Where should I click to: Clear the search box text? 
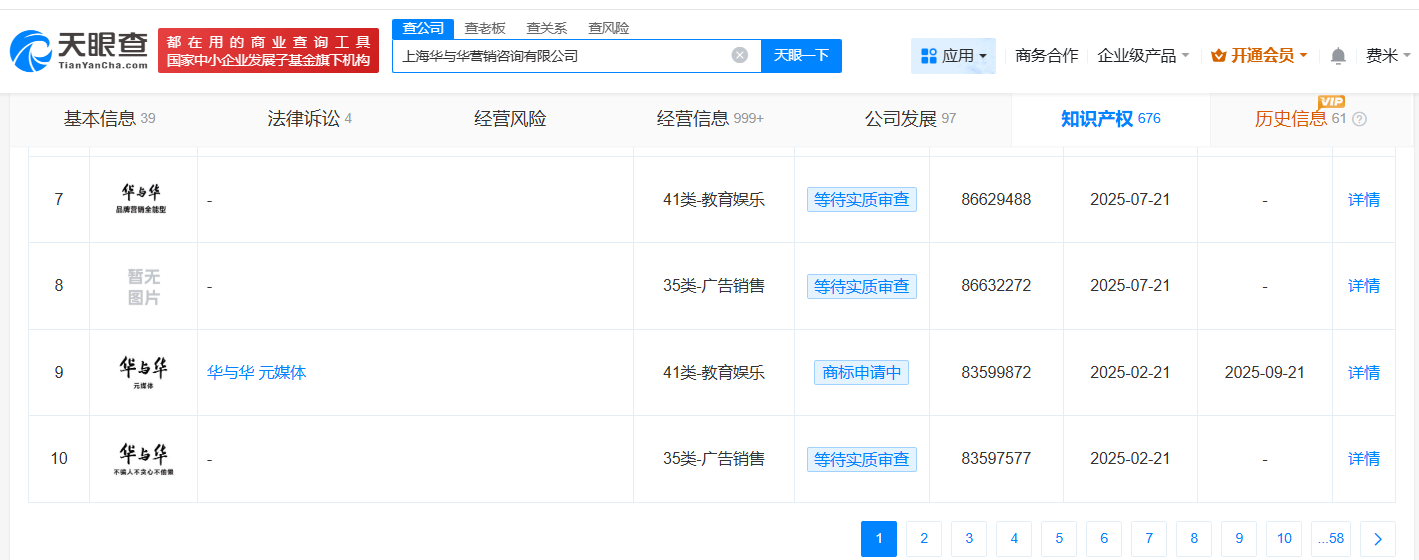tap(739, 55)
